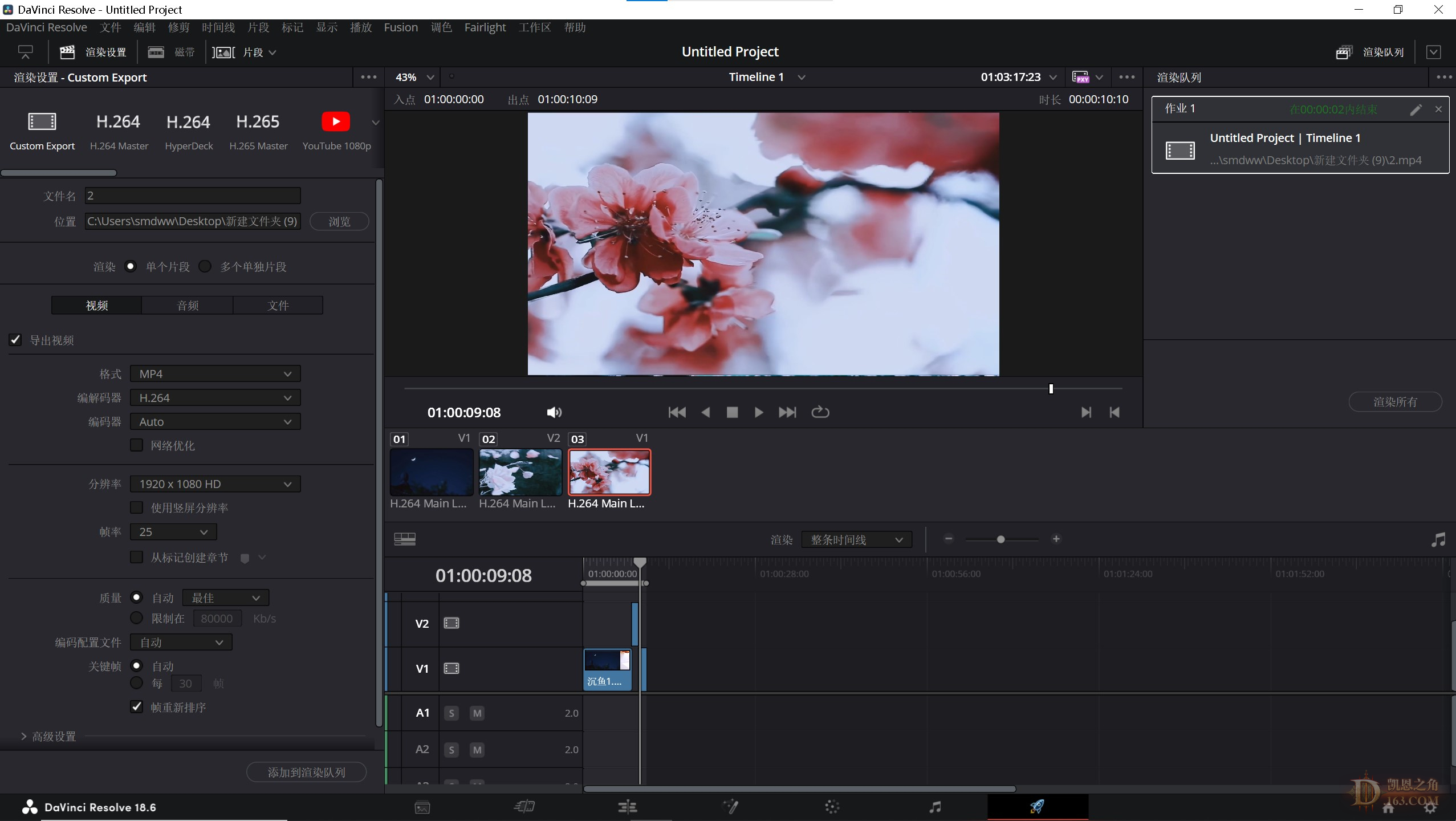Select 多个单独片段 render radio
The width and height of the screenshot is (1456, 821).
pos(205,266)
